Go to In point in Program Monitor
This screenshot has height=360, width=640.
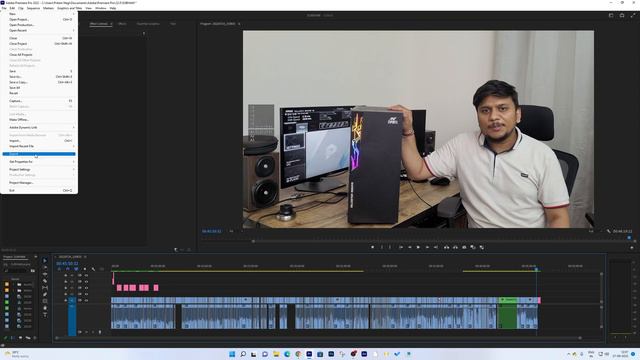tap(401, 247)
